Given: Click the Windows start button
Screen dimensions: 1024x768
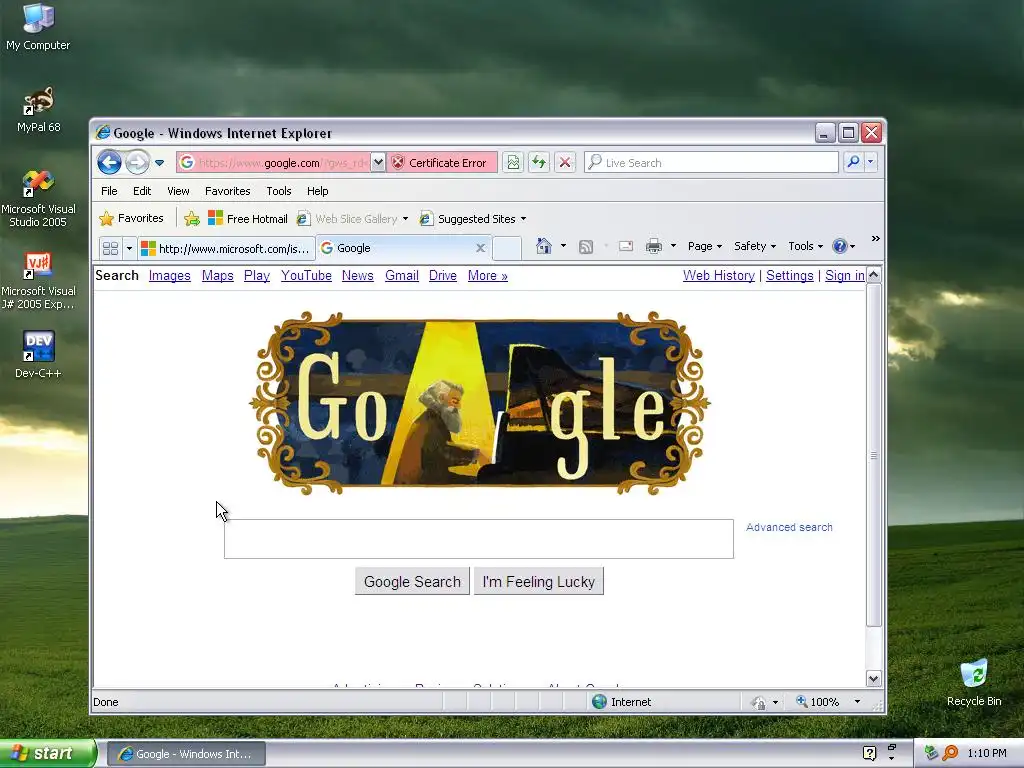Looking at the screenshot, I should [48, 753].
